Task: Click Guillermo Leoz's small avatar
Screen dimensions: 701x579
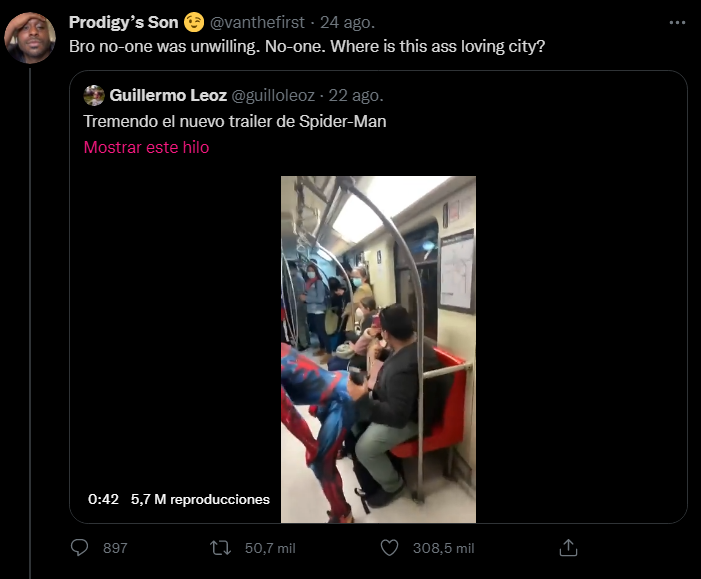Action: tap(94, 96)
